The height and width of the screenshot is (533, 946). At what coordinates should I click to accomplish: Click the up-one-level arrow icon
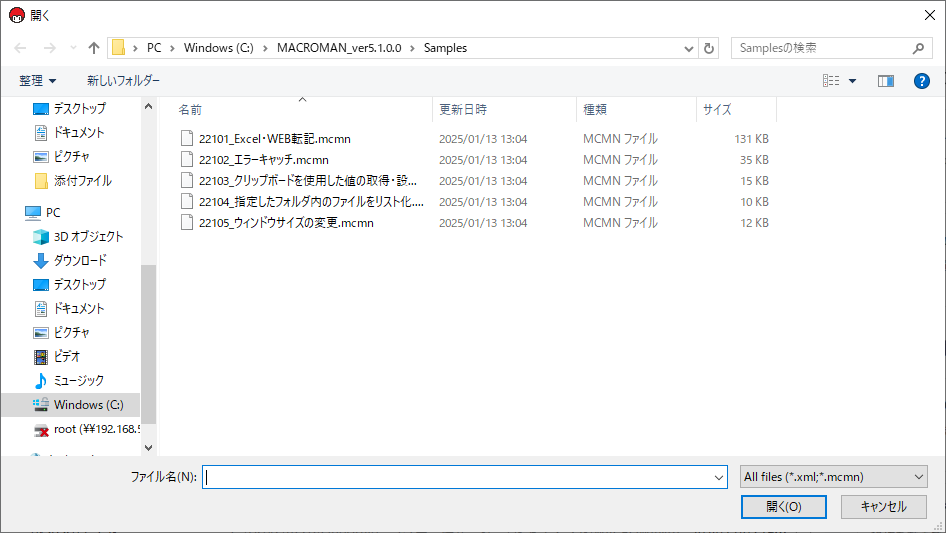click(x=94, y=48)
